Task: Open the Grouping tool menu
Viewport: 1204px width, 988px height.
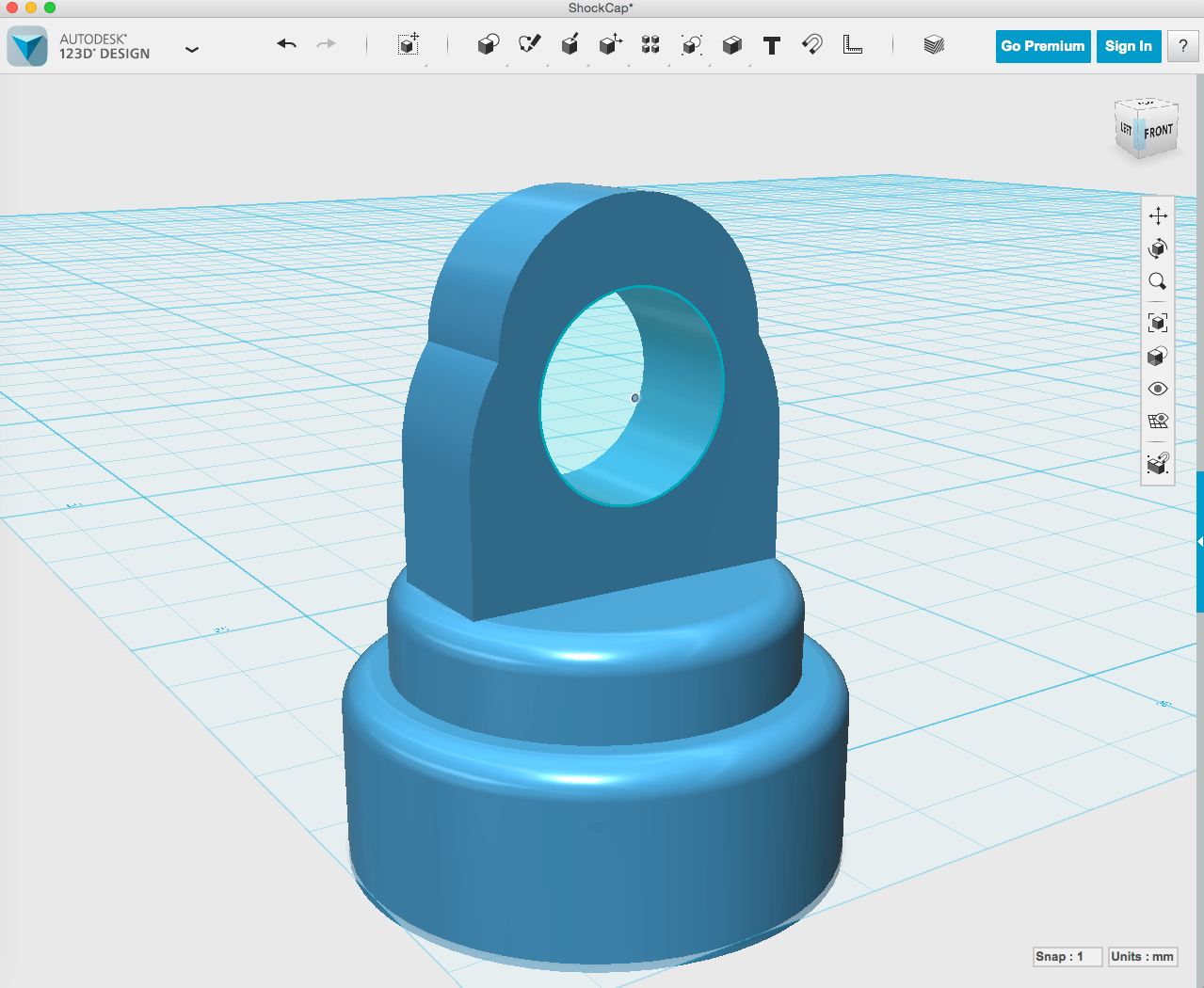Action: pyautogui.click(x=692, y=44)
